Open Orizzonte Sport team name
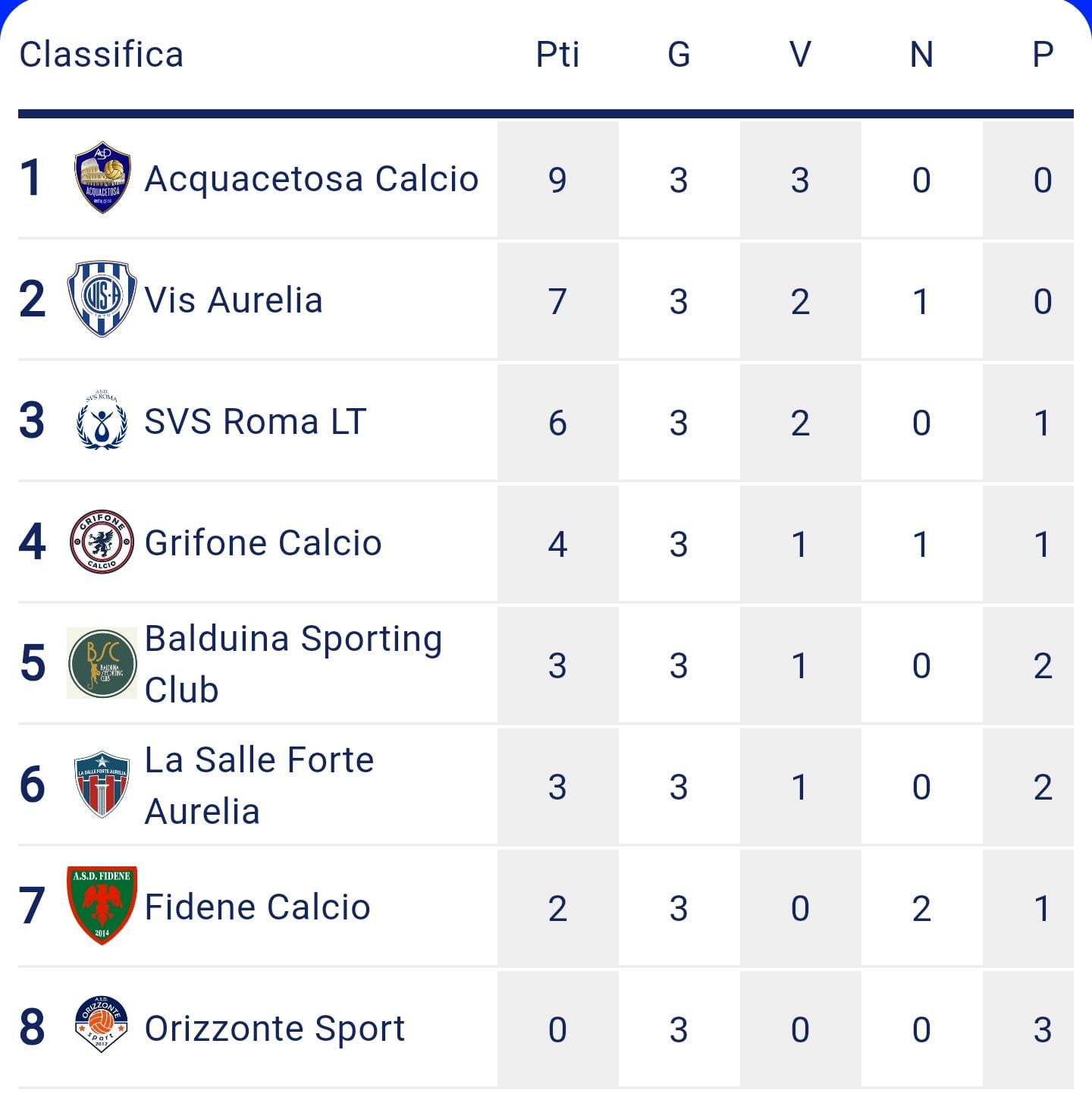The width and height of the screenshot is (1092, 1097). (275, 1029)
